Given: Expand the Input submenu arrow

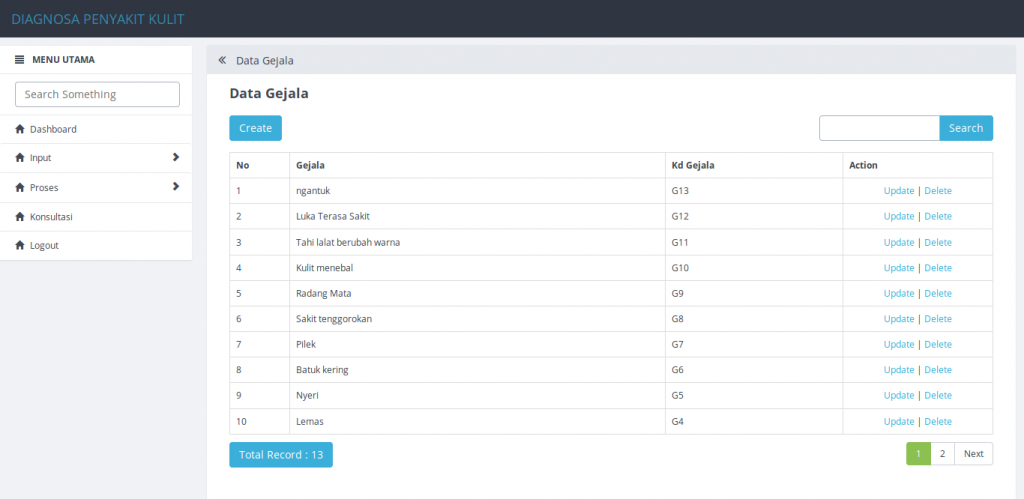Looking at the screenshot, I should pyautogui.click(x=176, y=157).
